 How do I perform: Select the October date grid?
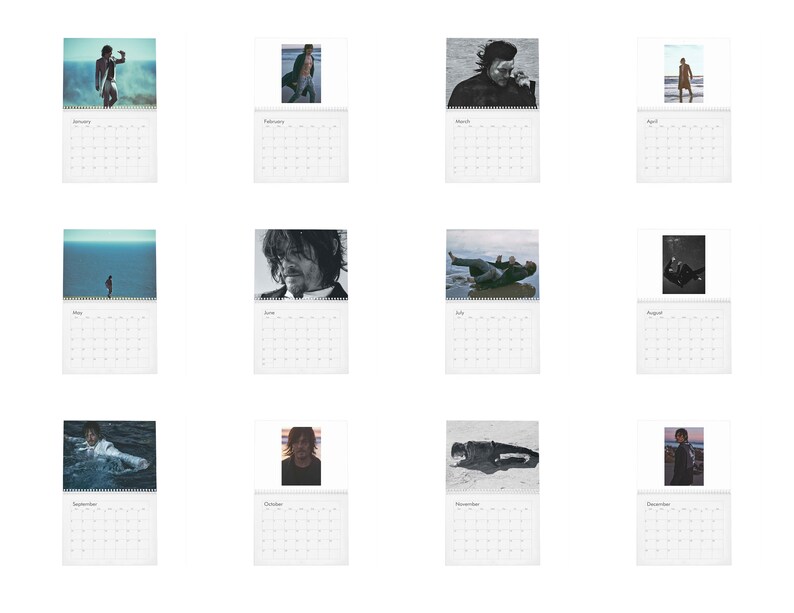click(x=301, y=533)
